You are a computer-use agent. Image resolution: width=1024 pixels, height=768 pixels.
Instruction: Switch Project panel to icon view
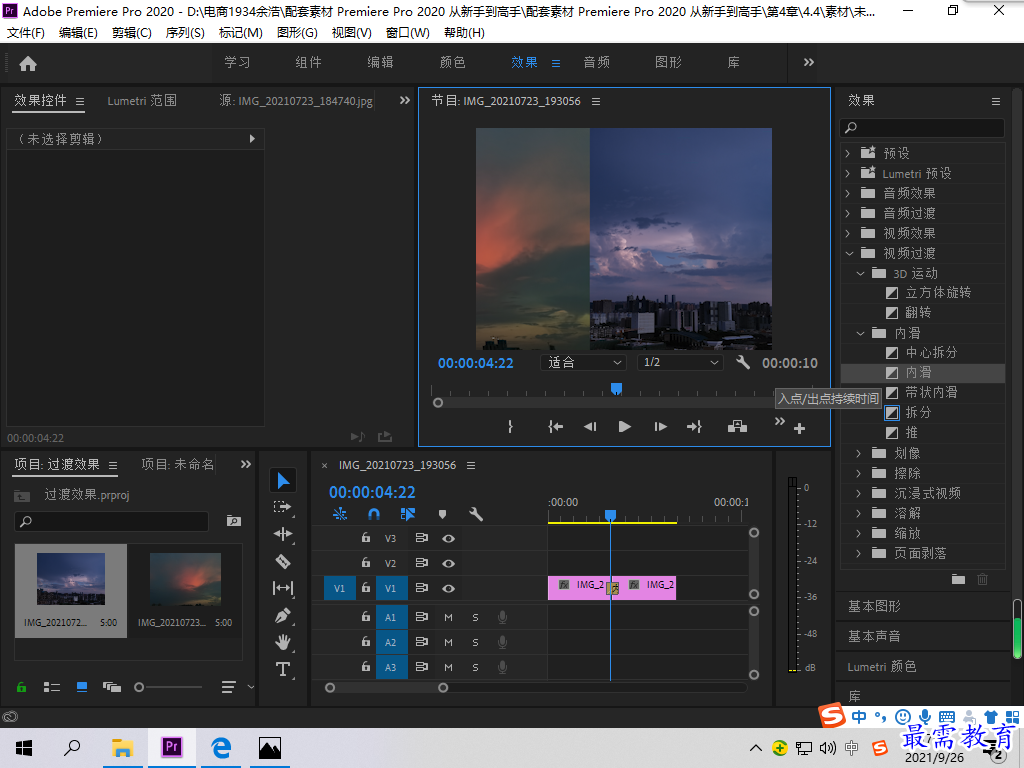(x=82, y=687)
